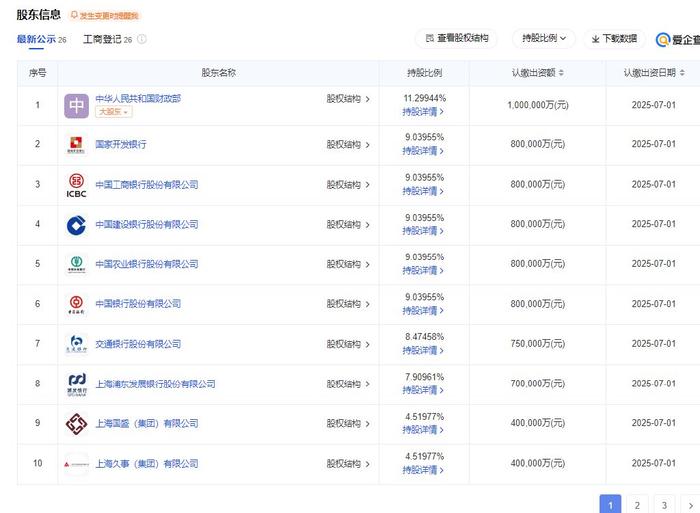Open 中国工商银行股份有限公司 link
Viewport: 700px width, 513px height.
147,184
